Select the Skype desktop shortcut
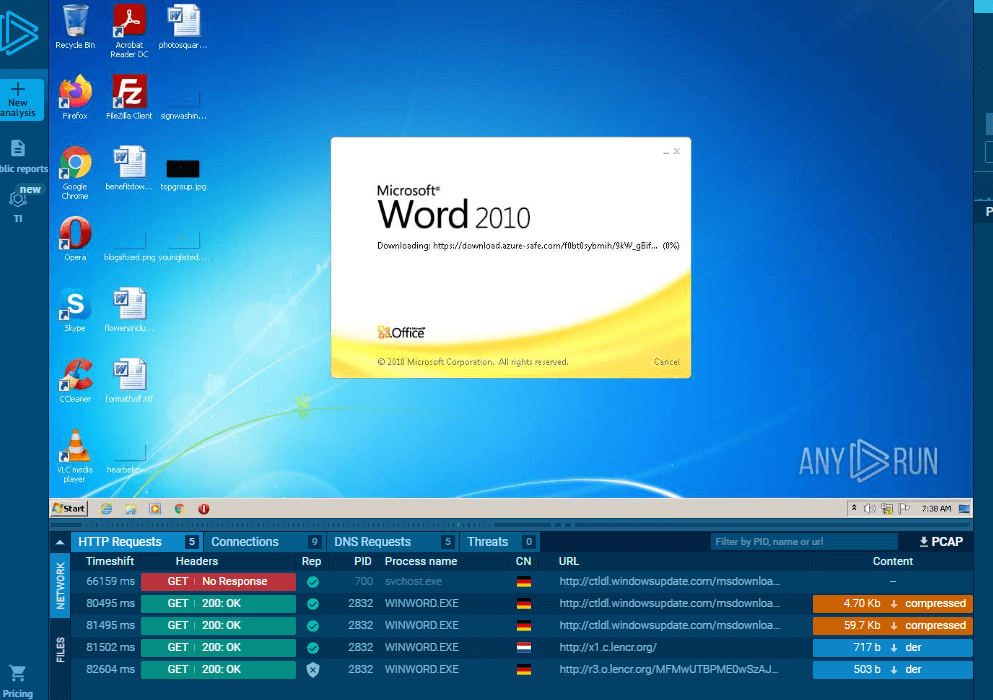Screen dimensions: 993x700 (75, 310)
